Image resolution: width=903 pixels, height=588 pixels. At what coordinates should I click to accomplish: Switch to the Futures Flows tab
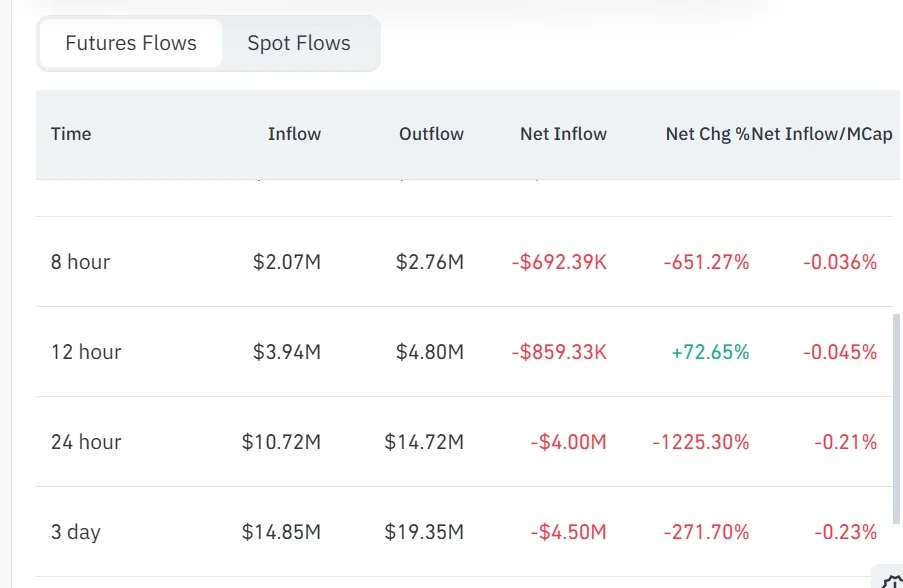[x=131, y=43]
